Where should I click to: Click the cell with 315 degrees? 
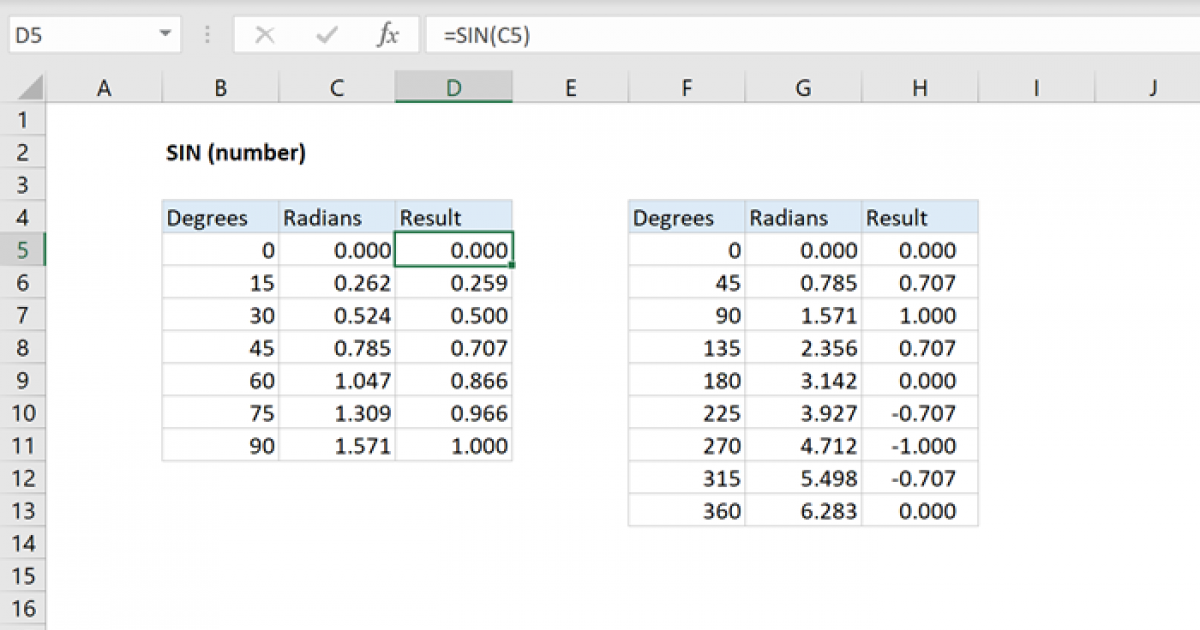pos(686,479)
